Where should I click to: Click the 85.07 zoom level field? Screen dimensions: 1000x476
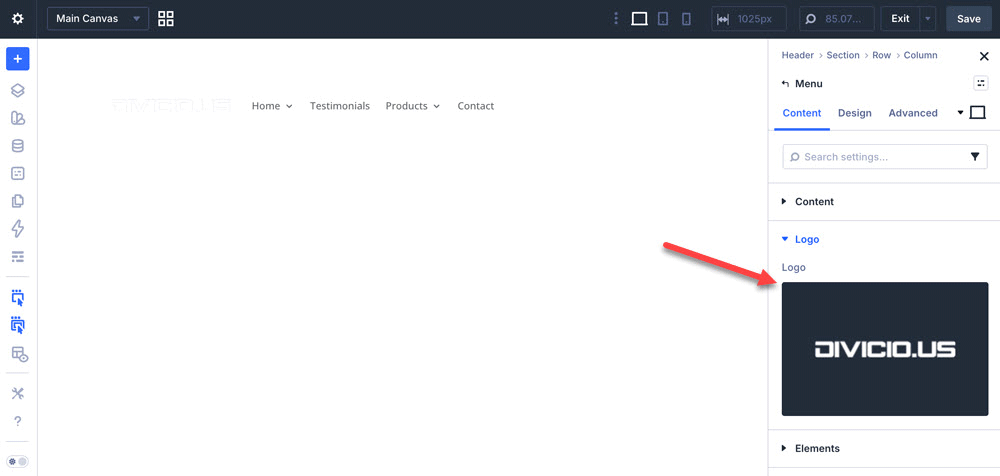tap(837, 19)
